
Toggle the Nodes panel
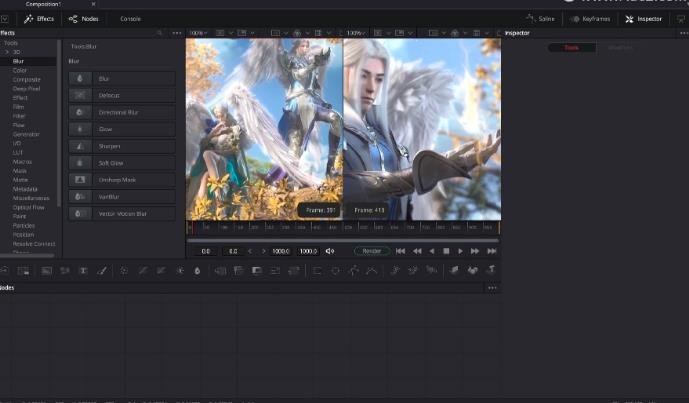click(x=83, y=19)
